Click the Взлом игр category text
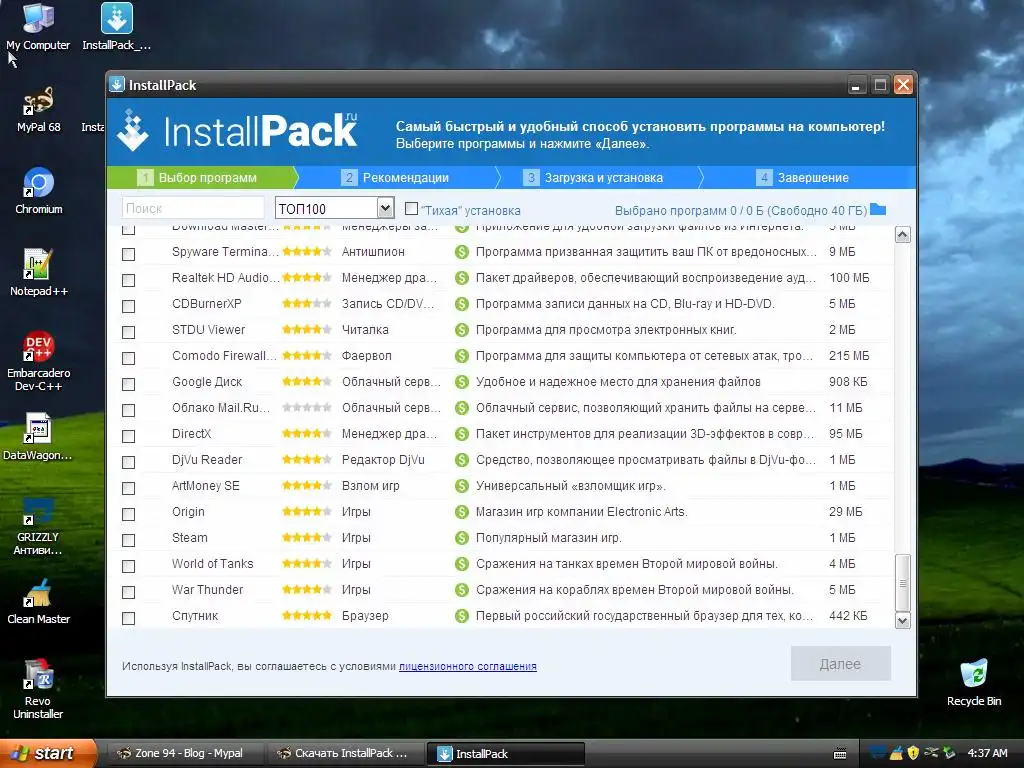 [x=370, y=486]
